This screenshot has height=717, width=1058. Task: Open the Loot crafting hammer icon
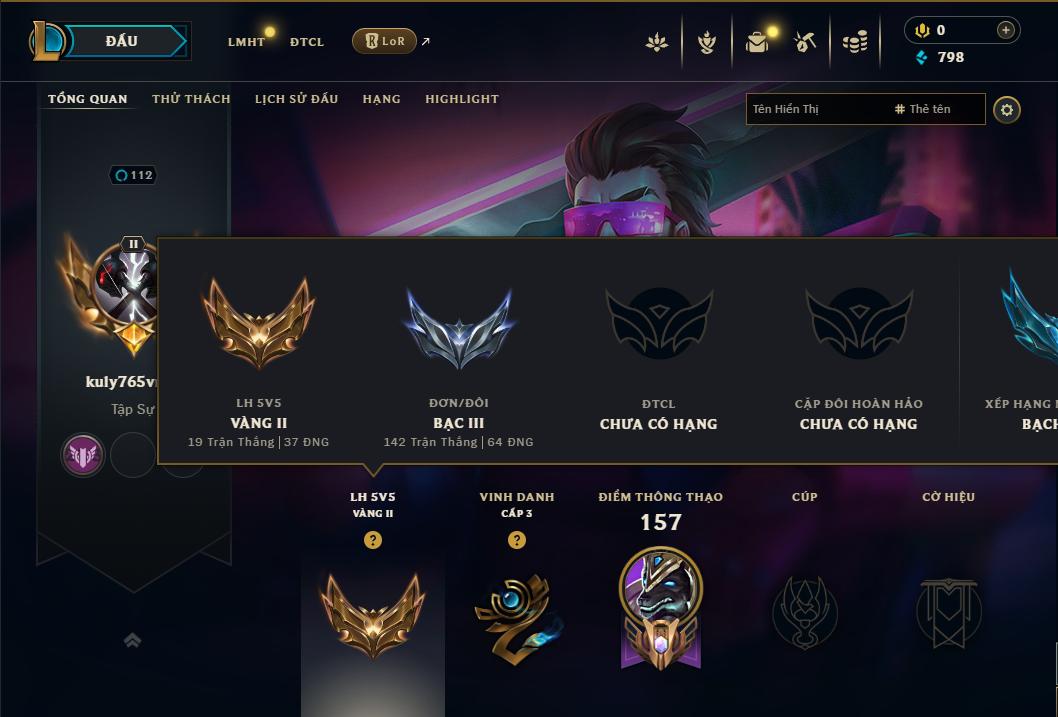[805, 42]
